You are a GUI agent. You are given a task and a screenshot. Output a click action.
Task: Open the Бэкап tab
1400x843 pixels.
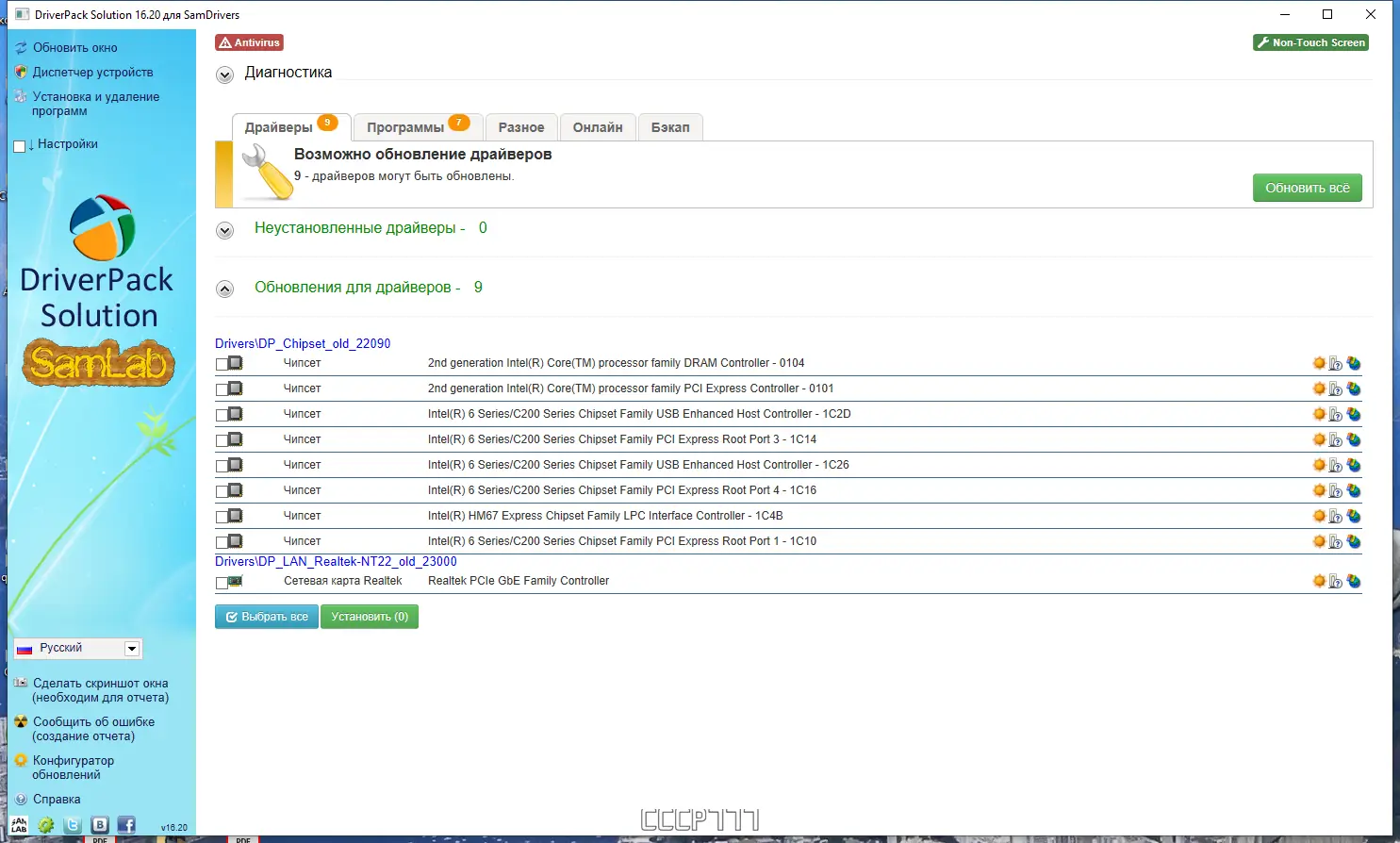coord(670,127)
